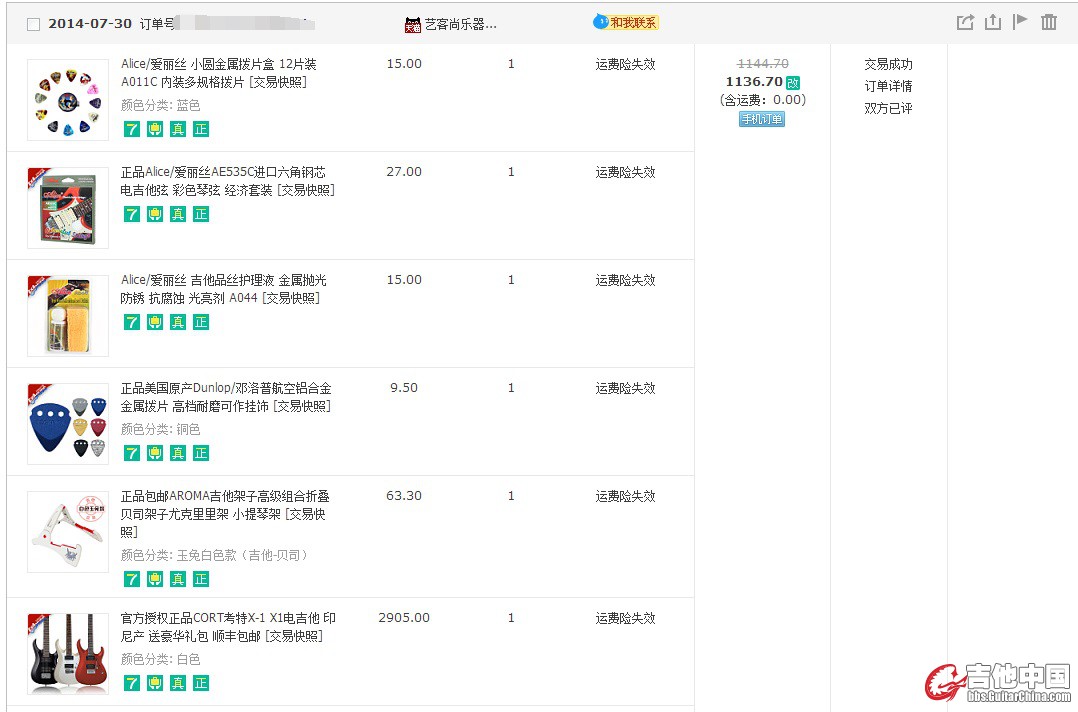Click the shield badge under AE535C strings

click(155, 214)
